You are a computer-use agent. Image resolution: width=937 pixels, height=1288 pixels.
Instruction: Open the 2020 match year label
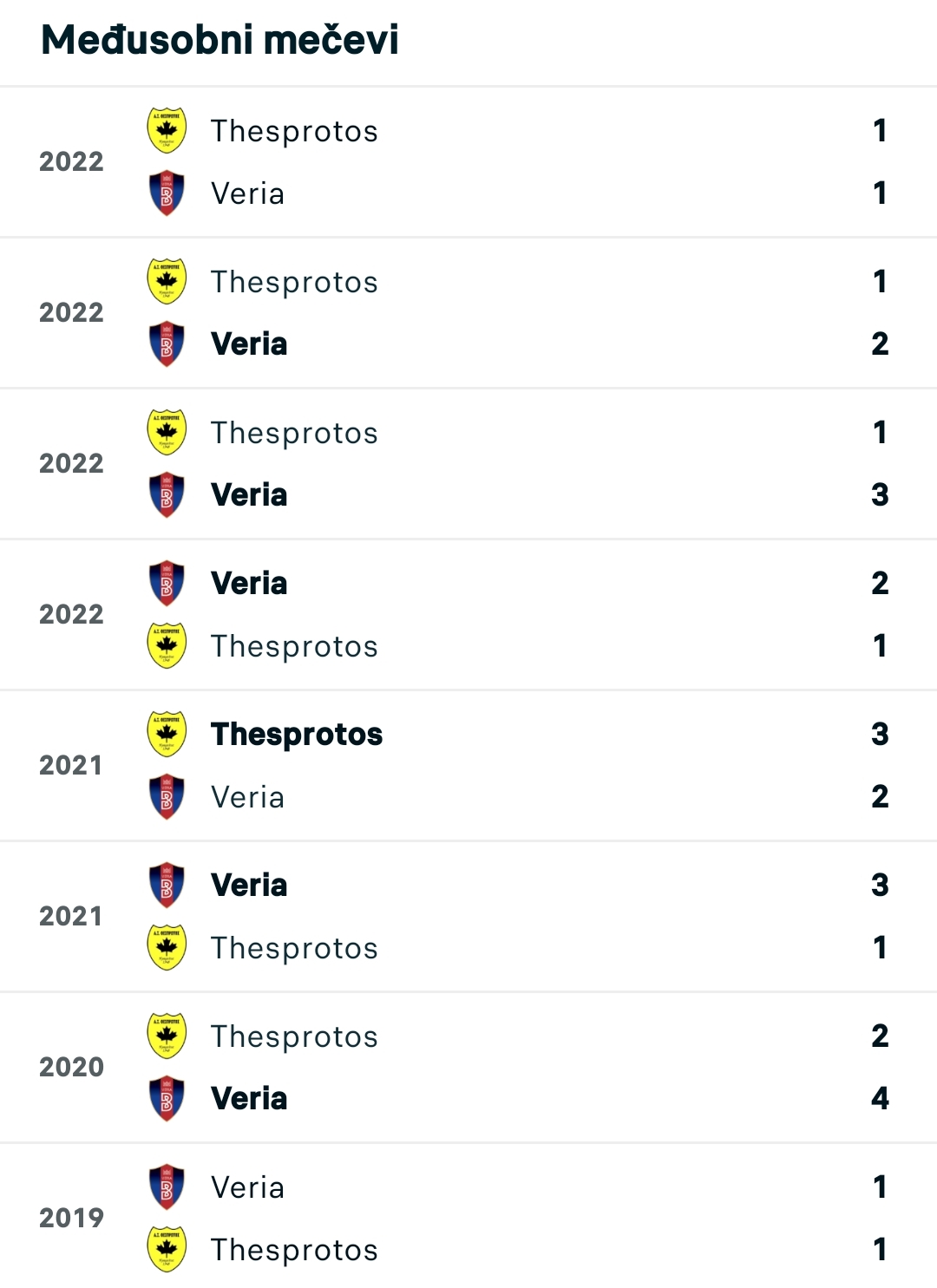[x=71, y=1067]
